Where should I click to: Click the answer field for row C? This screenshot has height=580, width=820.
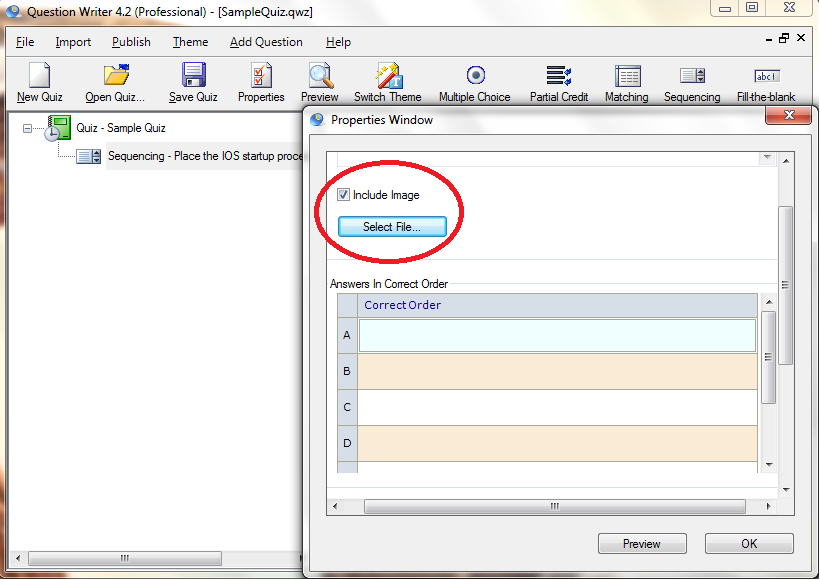click(557, 407)
